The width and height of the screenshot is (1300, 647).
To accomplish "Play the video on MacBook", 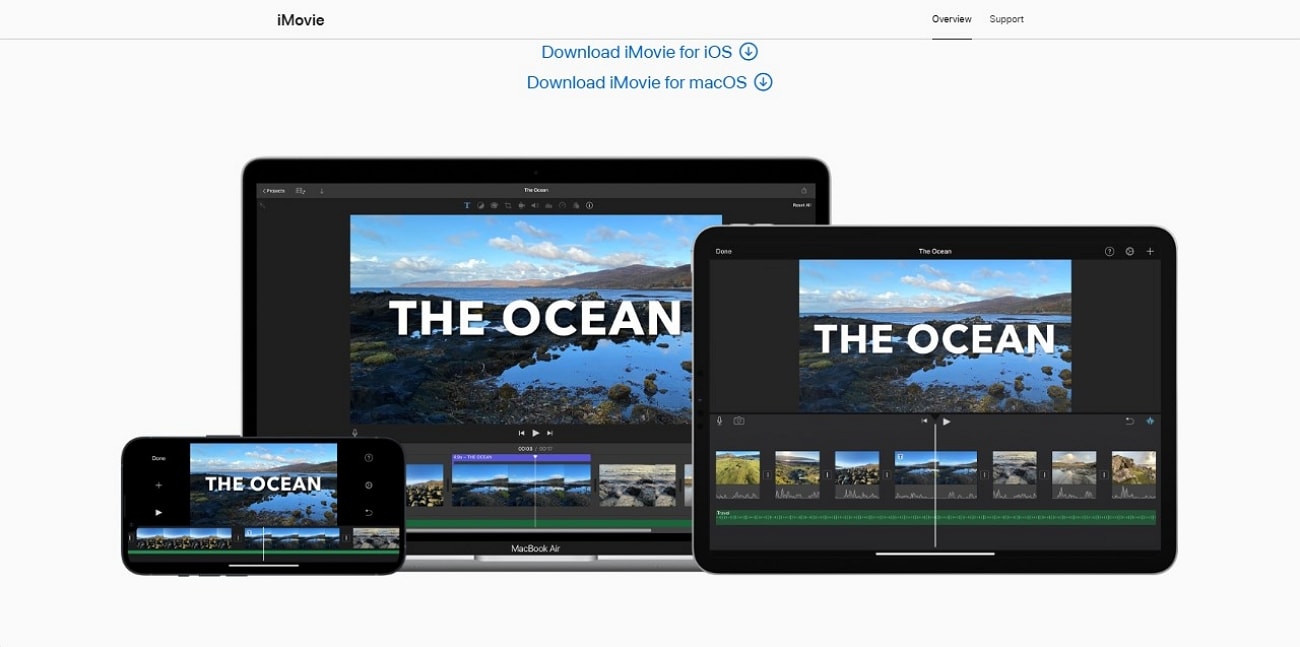I will point(536,433).
